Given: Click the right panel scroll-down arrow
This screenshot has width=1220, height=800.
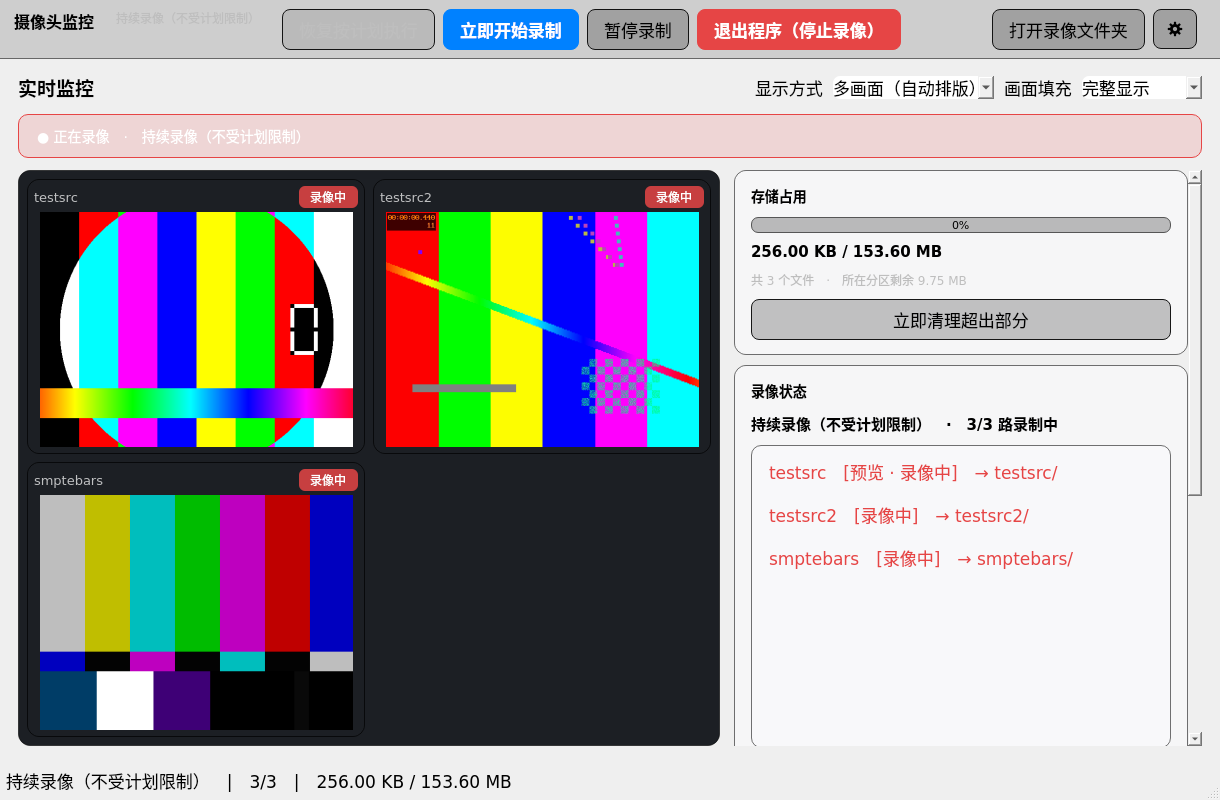Looking at the screenshot, I should [x=1195, y=738].
